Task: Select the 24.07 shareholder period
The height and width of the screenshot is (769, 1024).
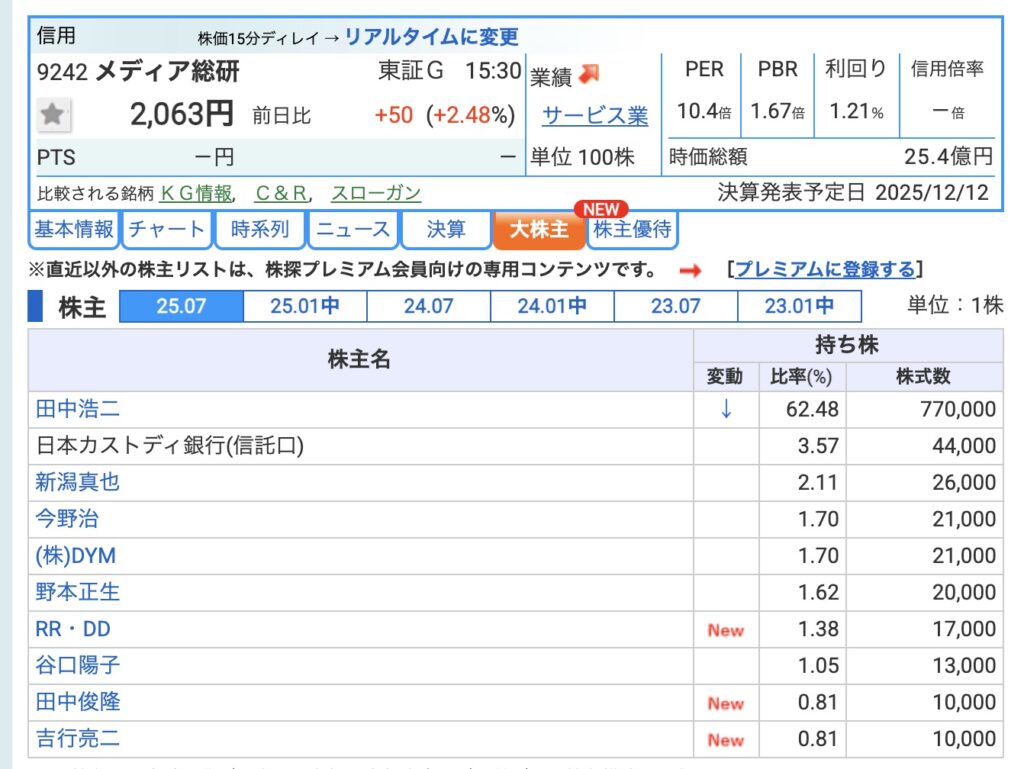Action: pos(428,306)
